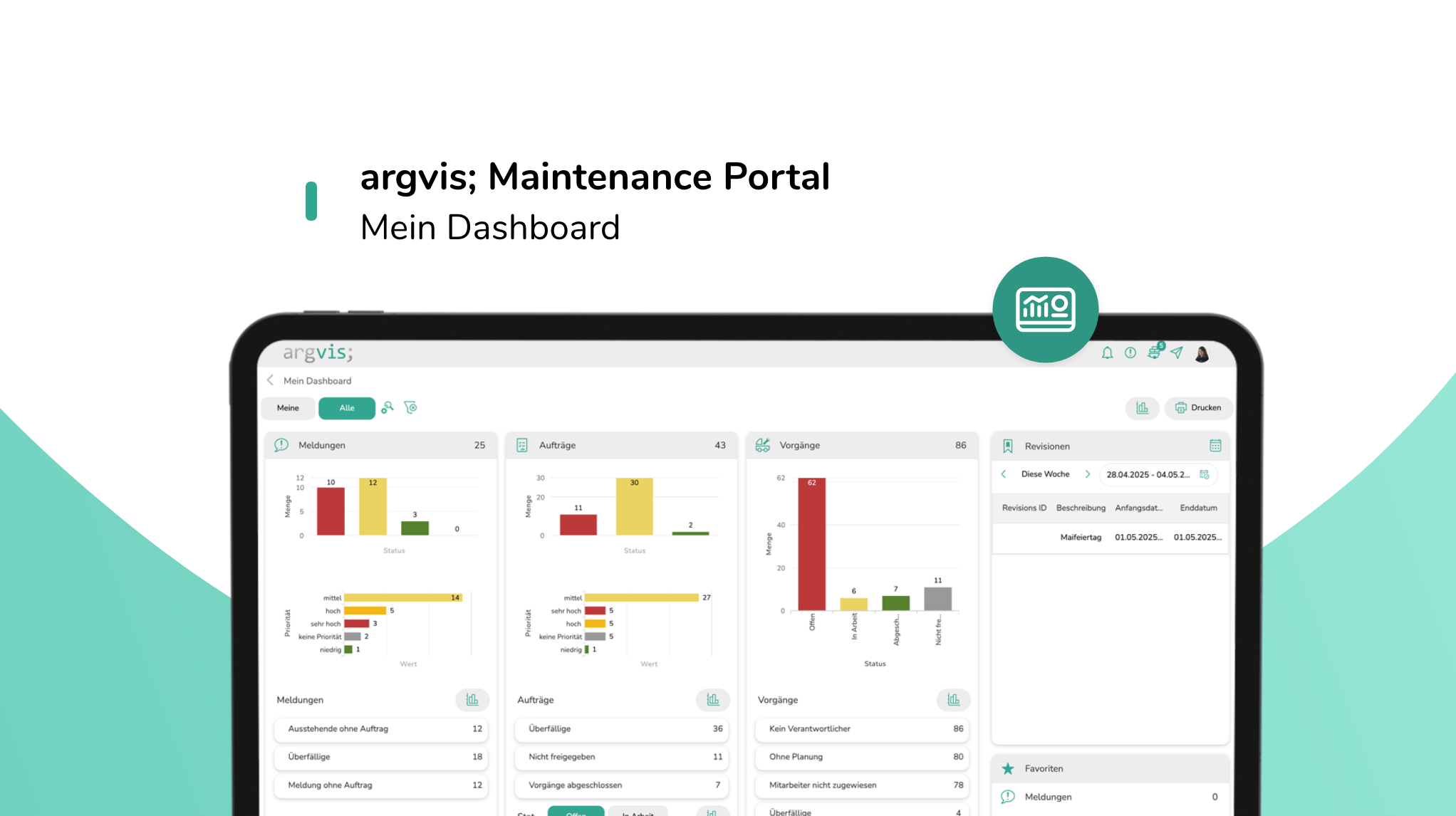This screenshot has width=1456, height=816.
Task: Switch to the Meine tab
Action: tap(288, 408)
